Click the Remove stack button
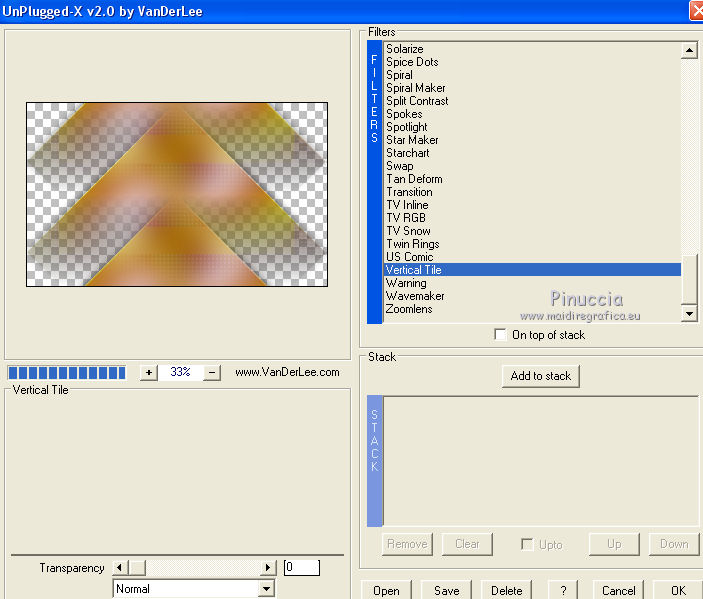 click(x=408, y=544)
